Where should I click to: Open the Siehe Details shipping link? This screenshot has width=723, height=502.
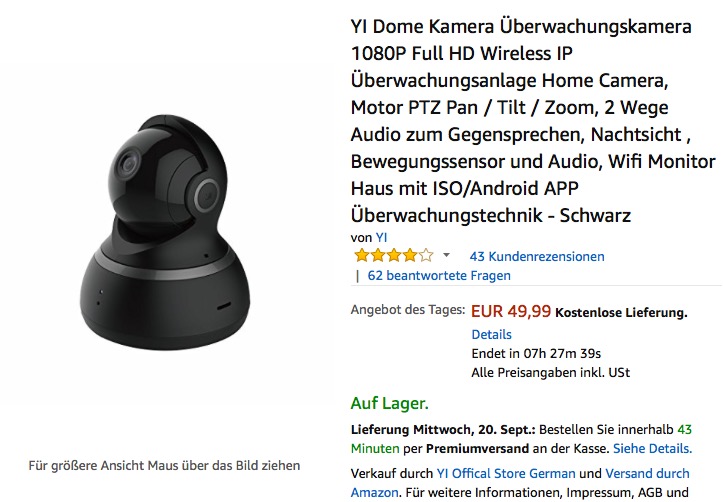[x=652, y=448]
